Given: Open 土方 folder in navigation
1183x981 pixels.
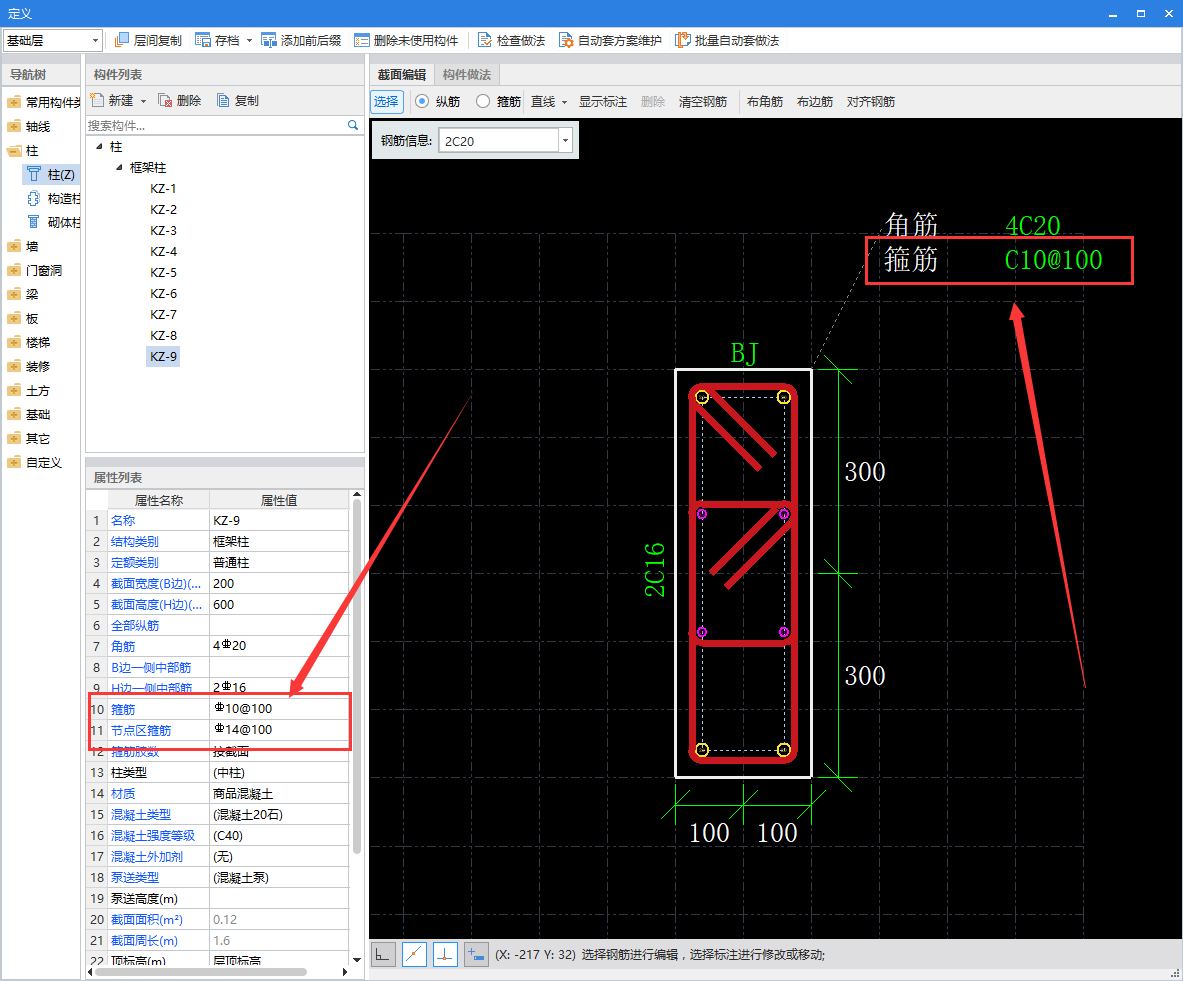Looking at the screenshot, I should click(x=14, y=391).
